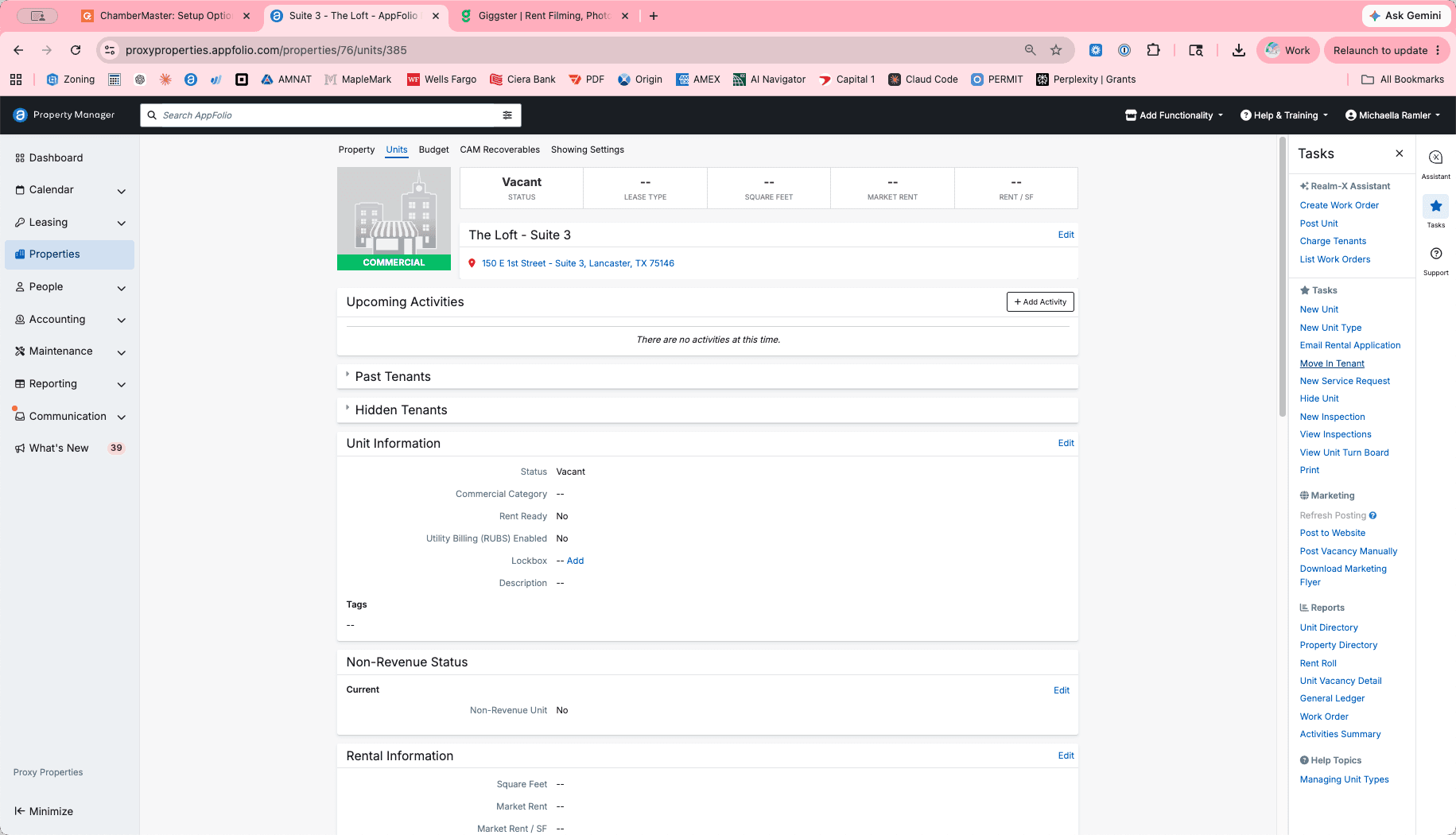Open the Wells Fargo bookmark
This screenshot has width=1456, height=835.
(x=441, y=80)
